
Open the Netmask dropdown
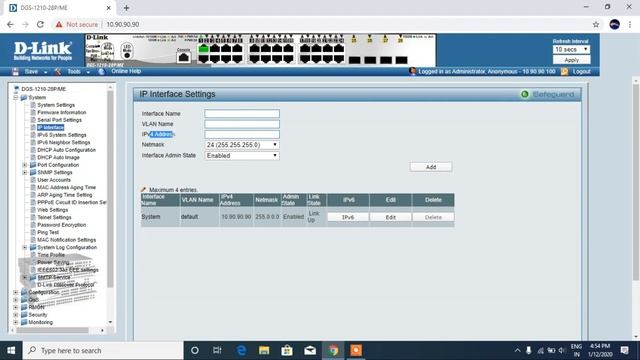click(242, 145)
